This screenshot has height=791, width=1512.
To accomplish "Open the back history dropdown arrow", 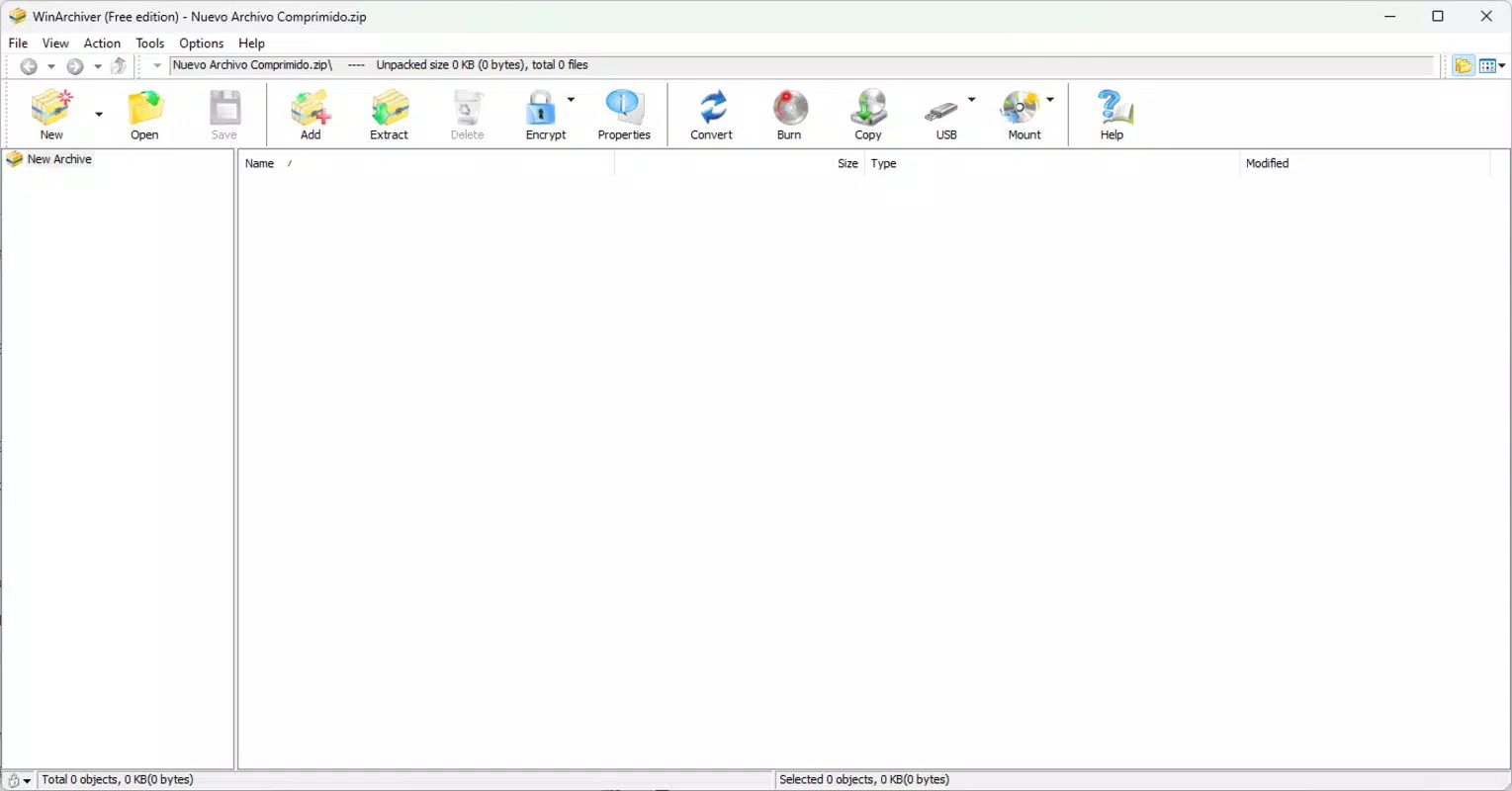I will pyautogui.click(x=51, y=66).
